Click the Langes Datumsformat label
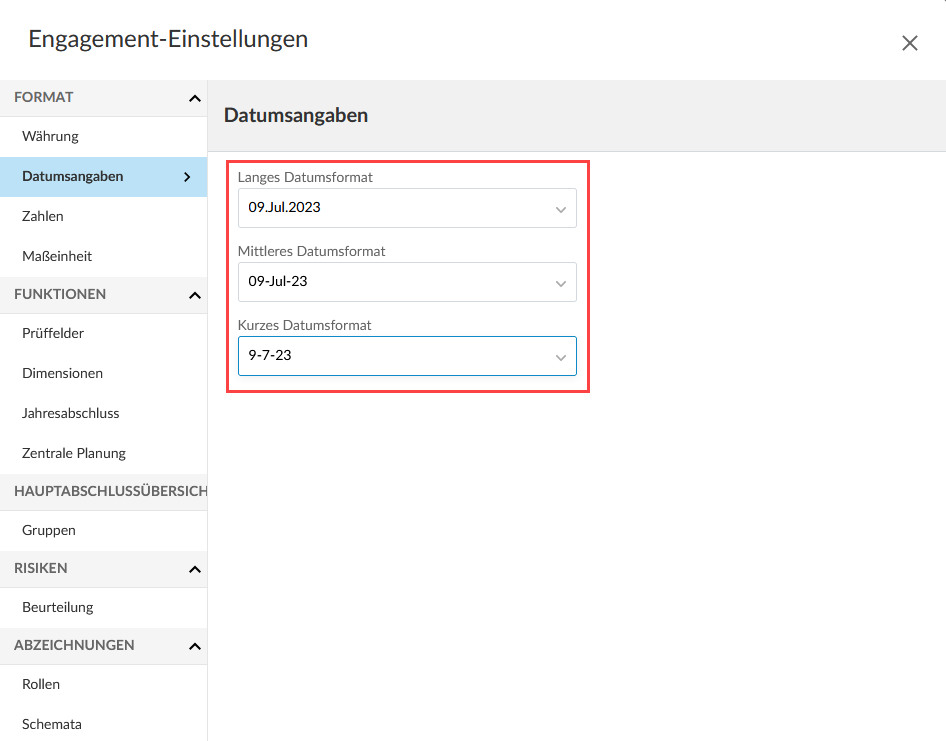The height and width of the screenshot is (741, 946). (x=305, y=177)
